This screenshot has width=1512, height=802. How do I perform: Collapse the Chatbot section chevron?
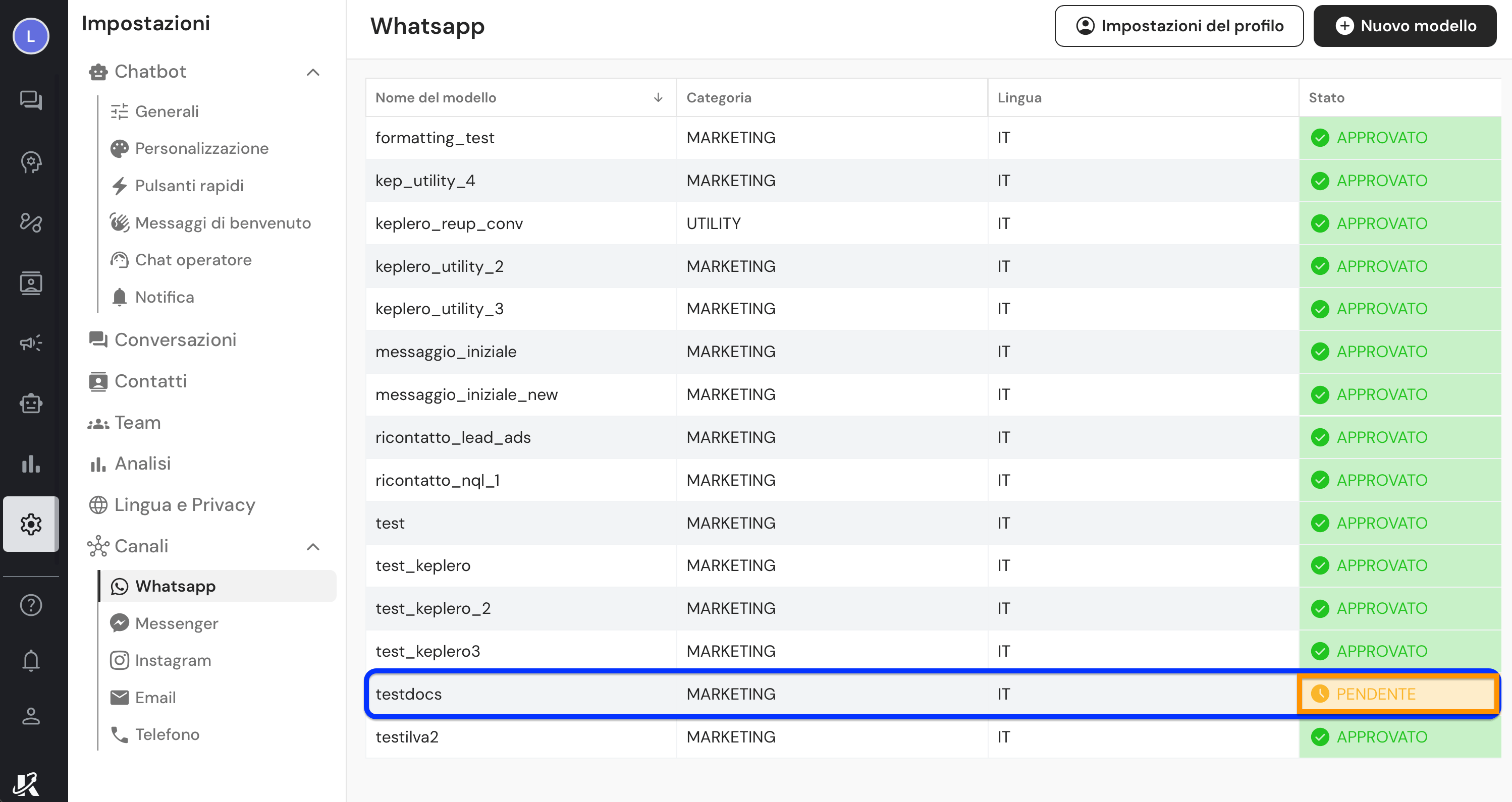pos(313,72)
